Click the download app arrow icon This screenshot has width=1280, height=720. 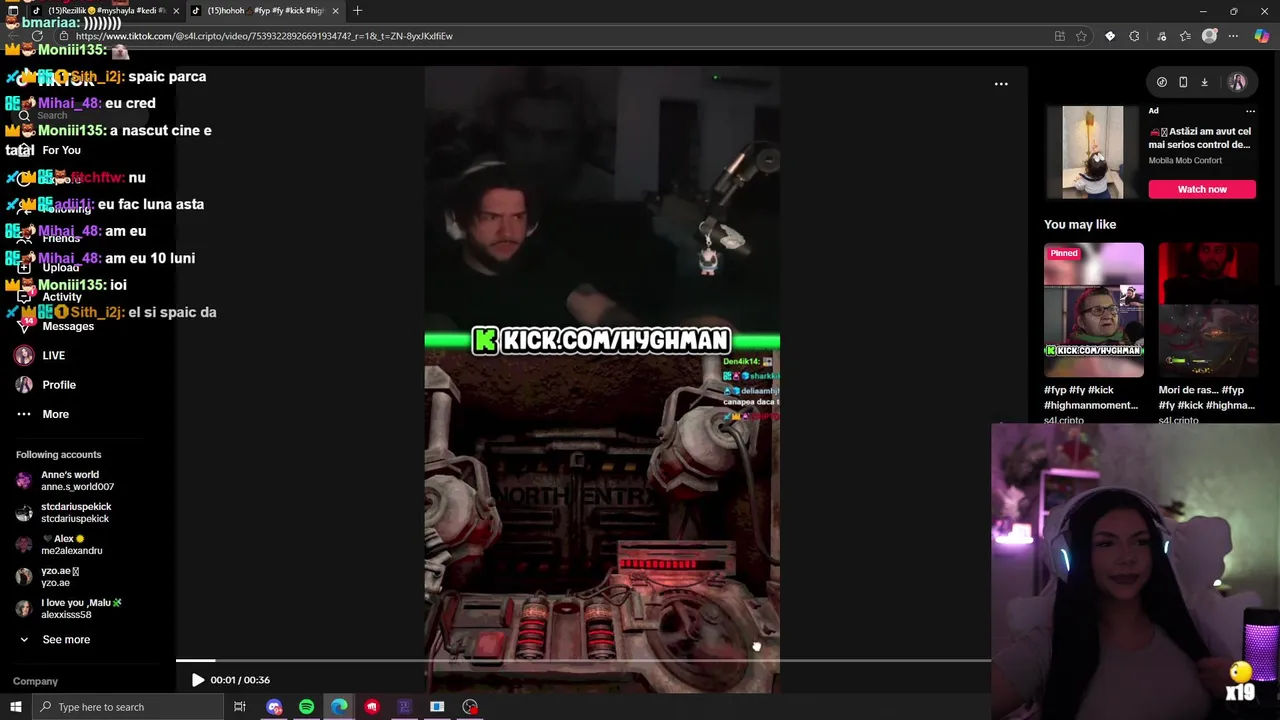tap(1204, 83)
